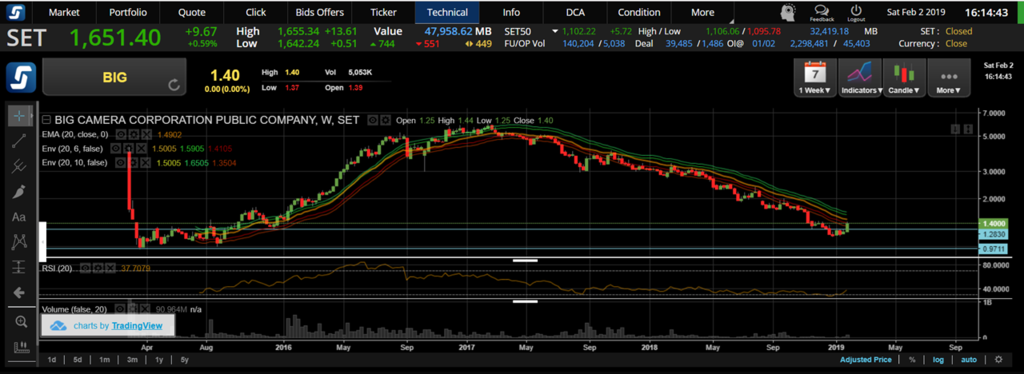The image size is (1024, 374).
Task: Expand the Indicators dropdown menu
Action: [859, 78]
